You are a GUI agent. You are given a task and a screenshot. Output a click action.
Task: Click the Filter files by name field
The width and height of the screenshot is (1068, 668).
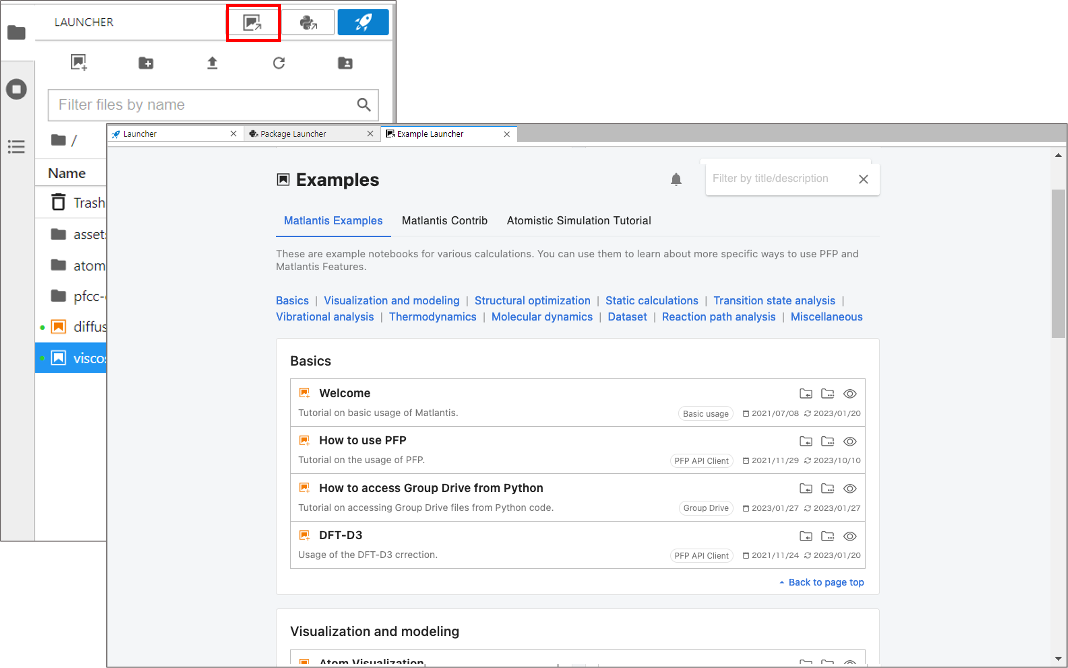click(200, 105)
